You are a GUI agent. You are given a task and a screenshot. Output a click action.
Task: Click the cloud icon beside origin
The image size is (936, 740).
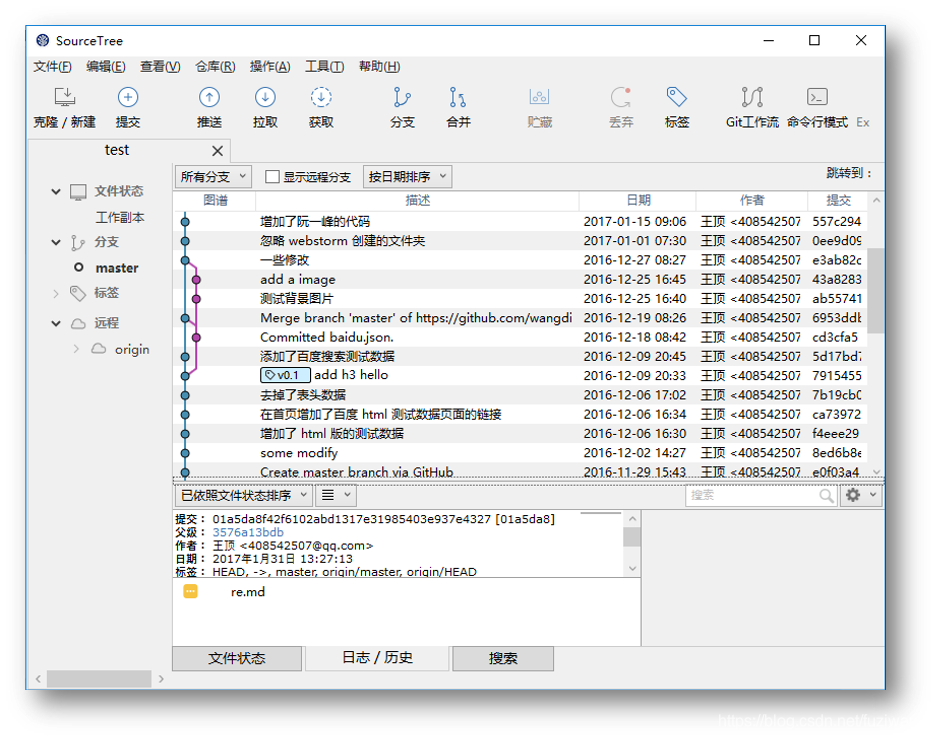[x=98, y=349]
